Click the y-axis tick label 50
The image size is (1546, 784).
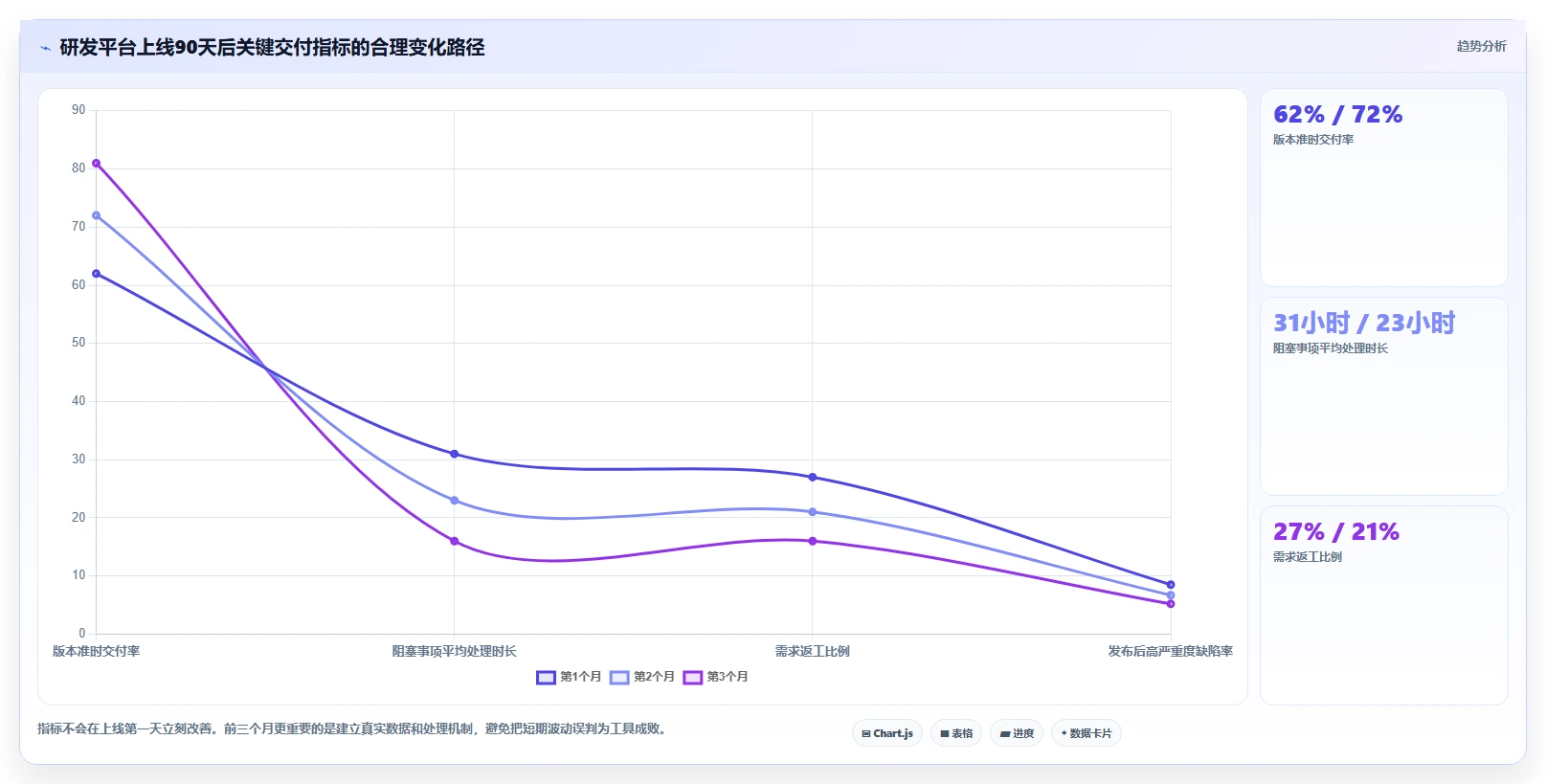[78, 343]
